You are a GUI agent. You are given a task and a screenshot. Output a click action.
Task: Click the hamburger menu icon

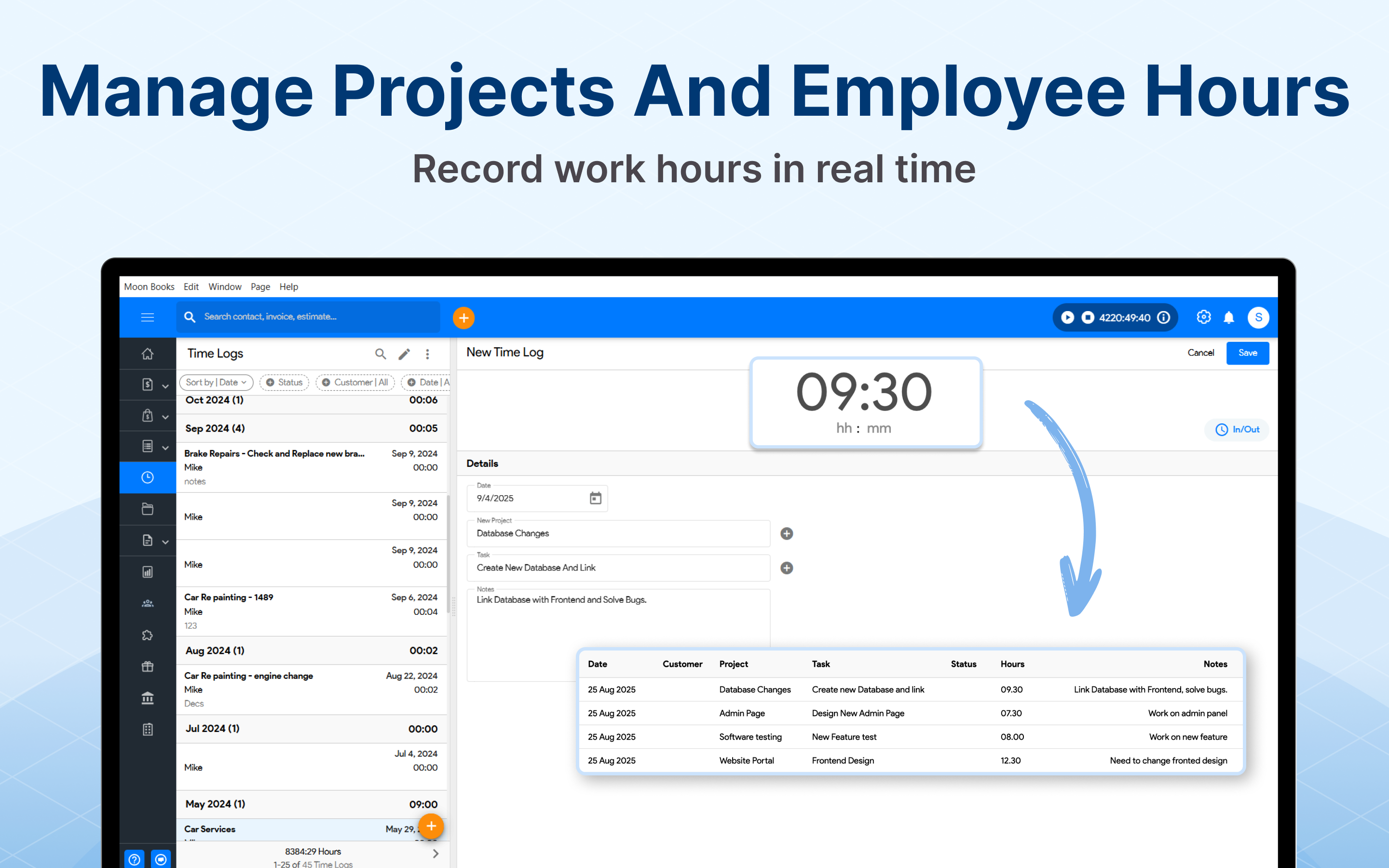(x=148, y=317)
